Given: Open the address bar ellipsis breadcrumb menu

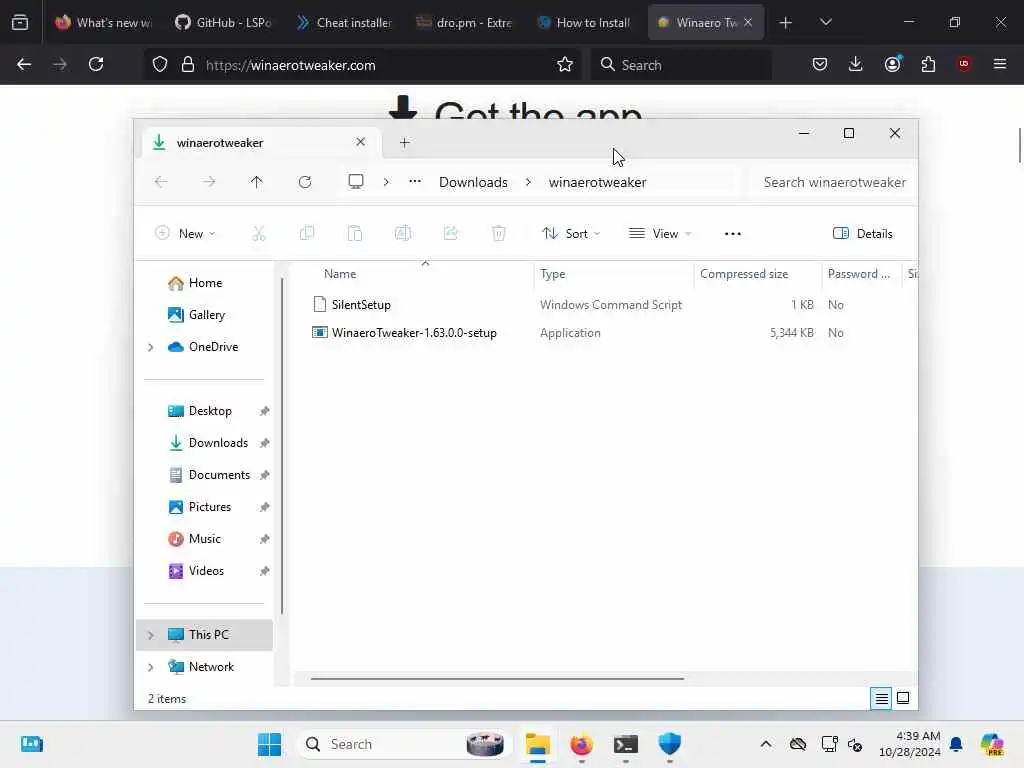Looking at the screenshot, I should click(x=415, y=182).
